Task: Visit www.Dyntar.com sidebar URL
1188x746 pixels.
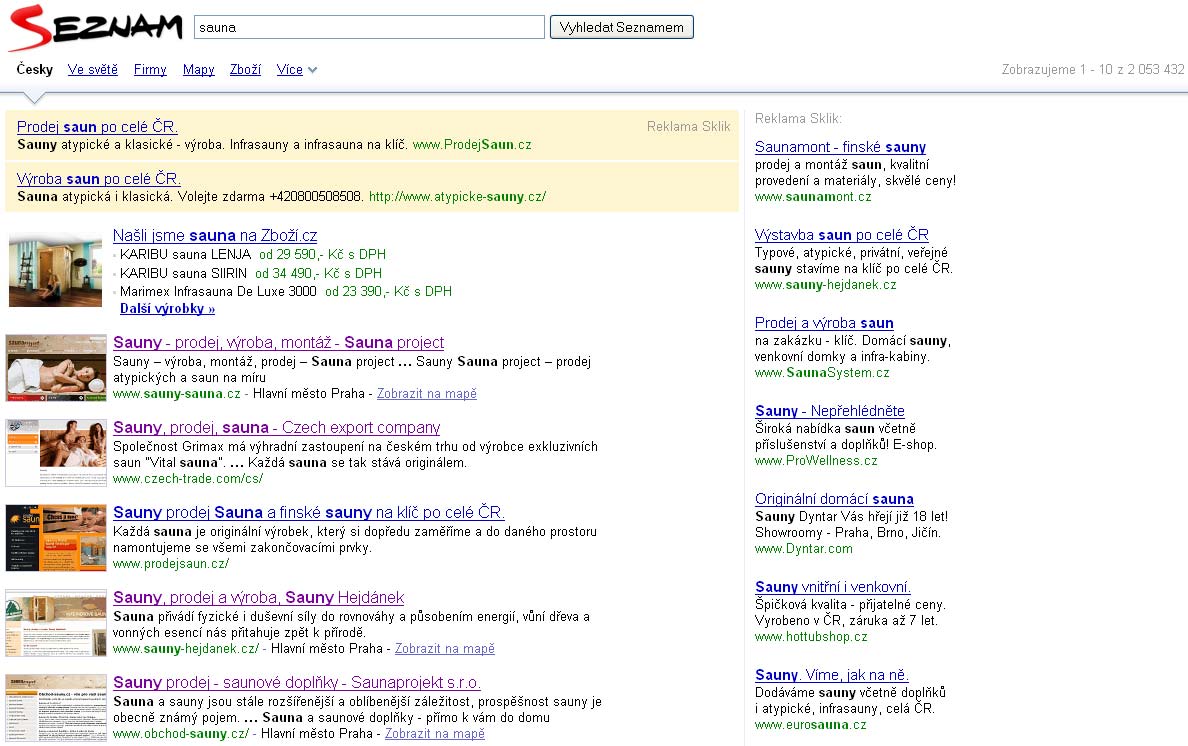Action: [x=804, y=549]
